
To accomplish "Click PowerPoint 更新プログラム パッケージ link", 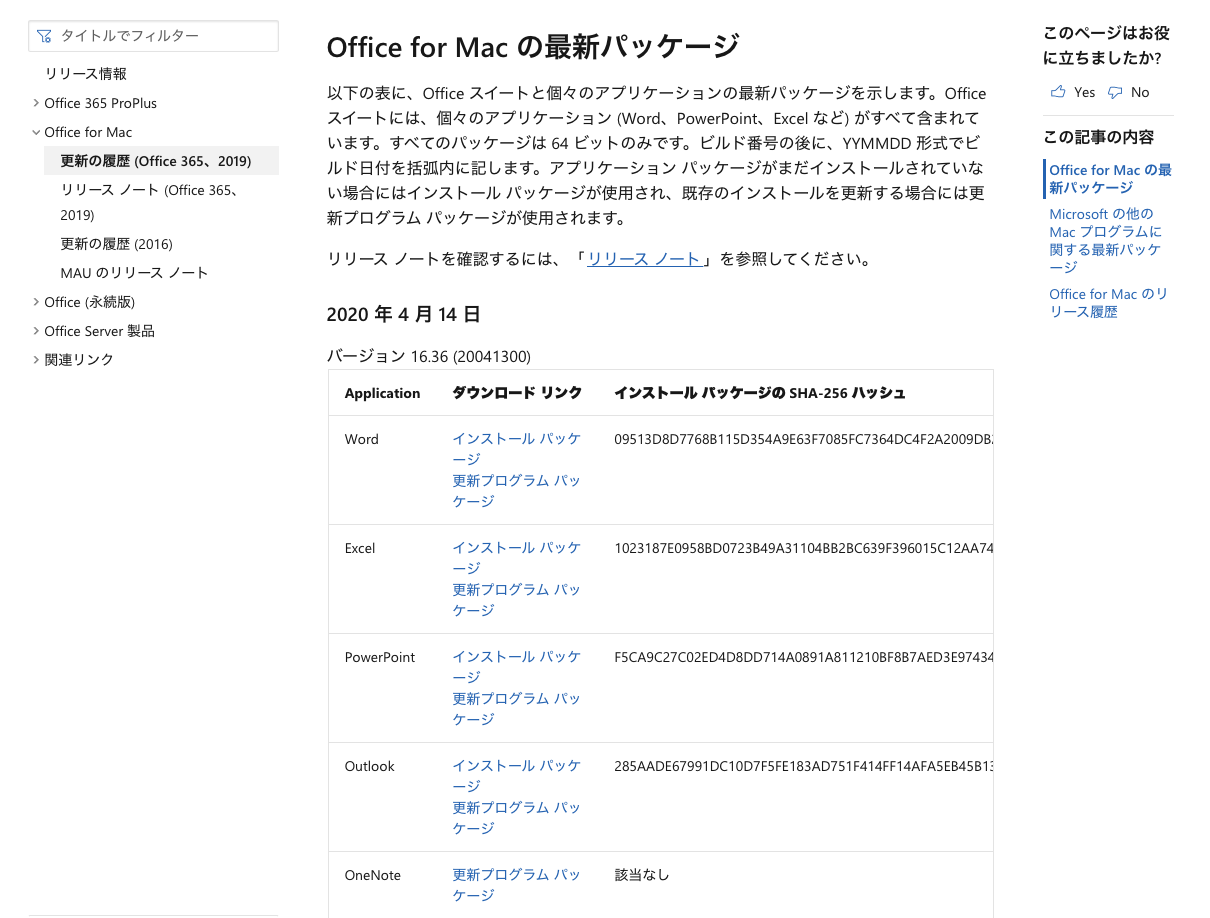I will (x=516, y=709).
